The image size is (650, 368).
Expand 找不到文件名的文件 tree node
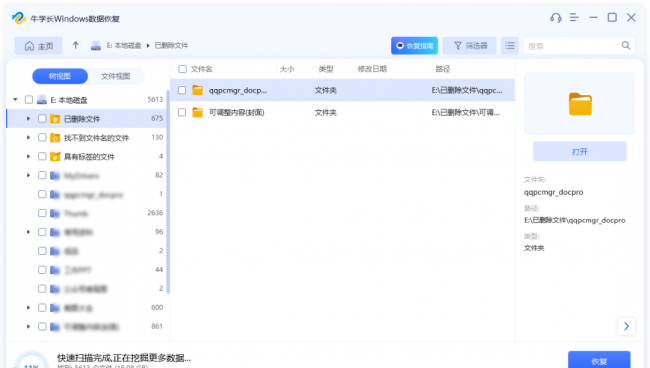tap(28, 138)
